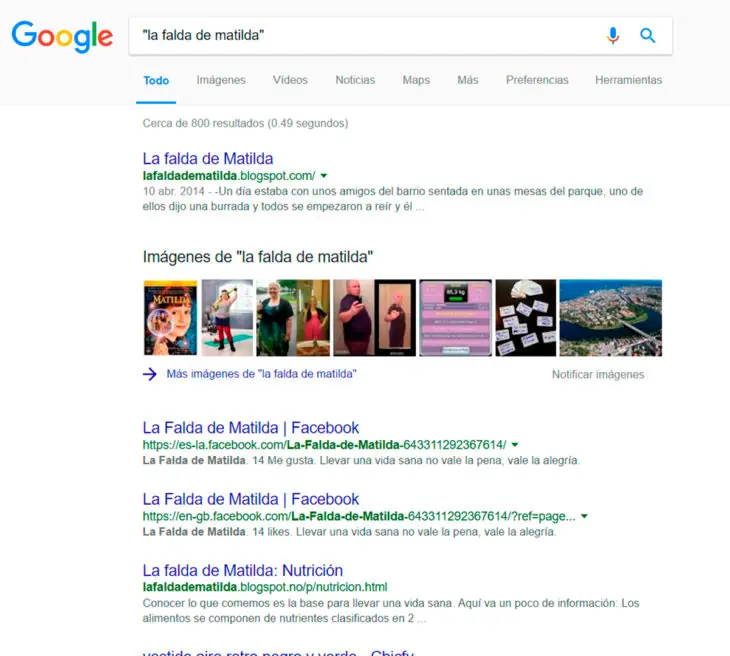This screenshot has width=730, height=656.
Task: Open the es-la Facebook result "La Falda de Matilda | Facebook"
Action: (250, 428)
